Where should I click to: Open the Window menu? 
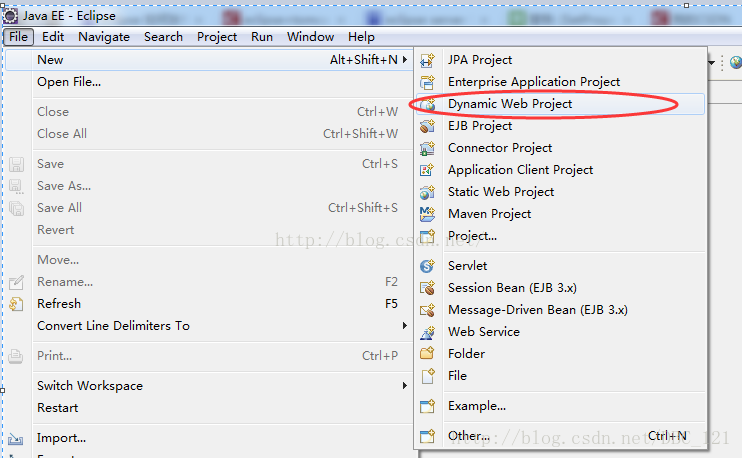tap(310, 36)
